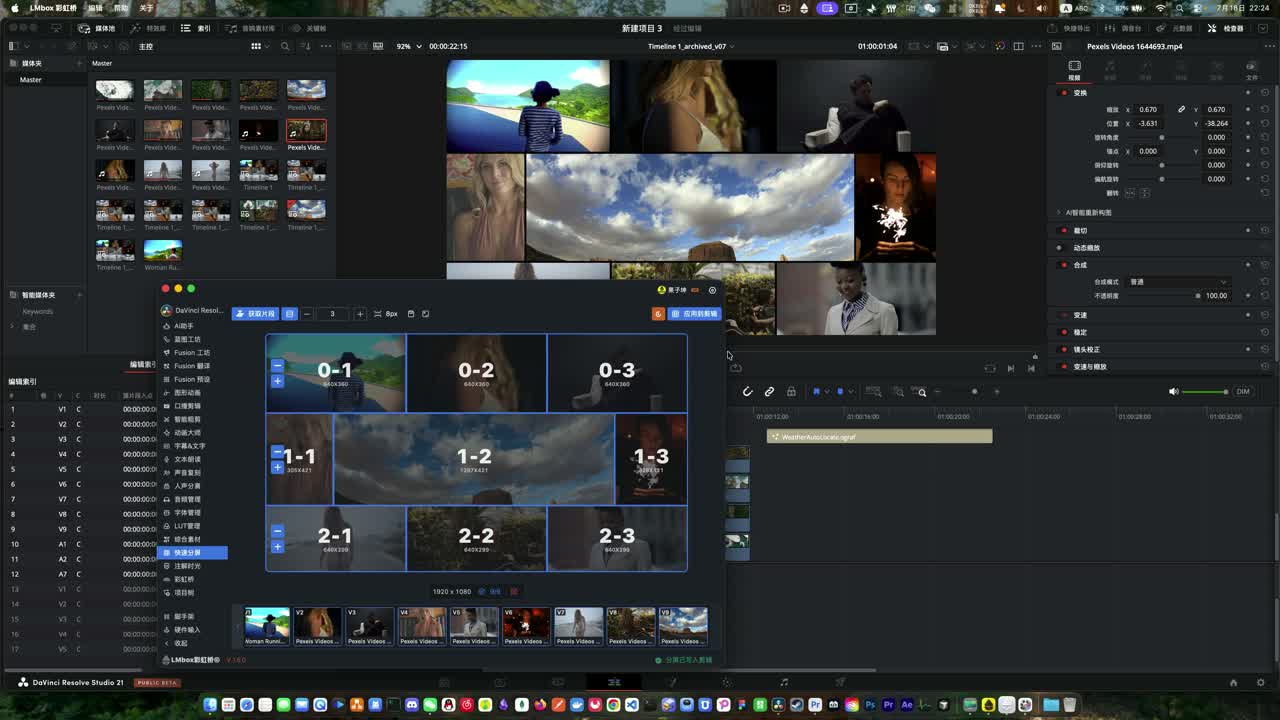1280x720 pixels.
Task: Toggle the 变速与缩放 retime and scaling switch
Action: click(x=1064, y=367)
